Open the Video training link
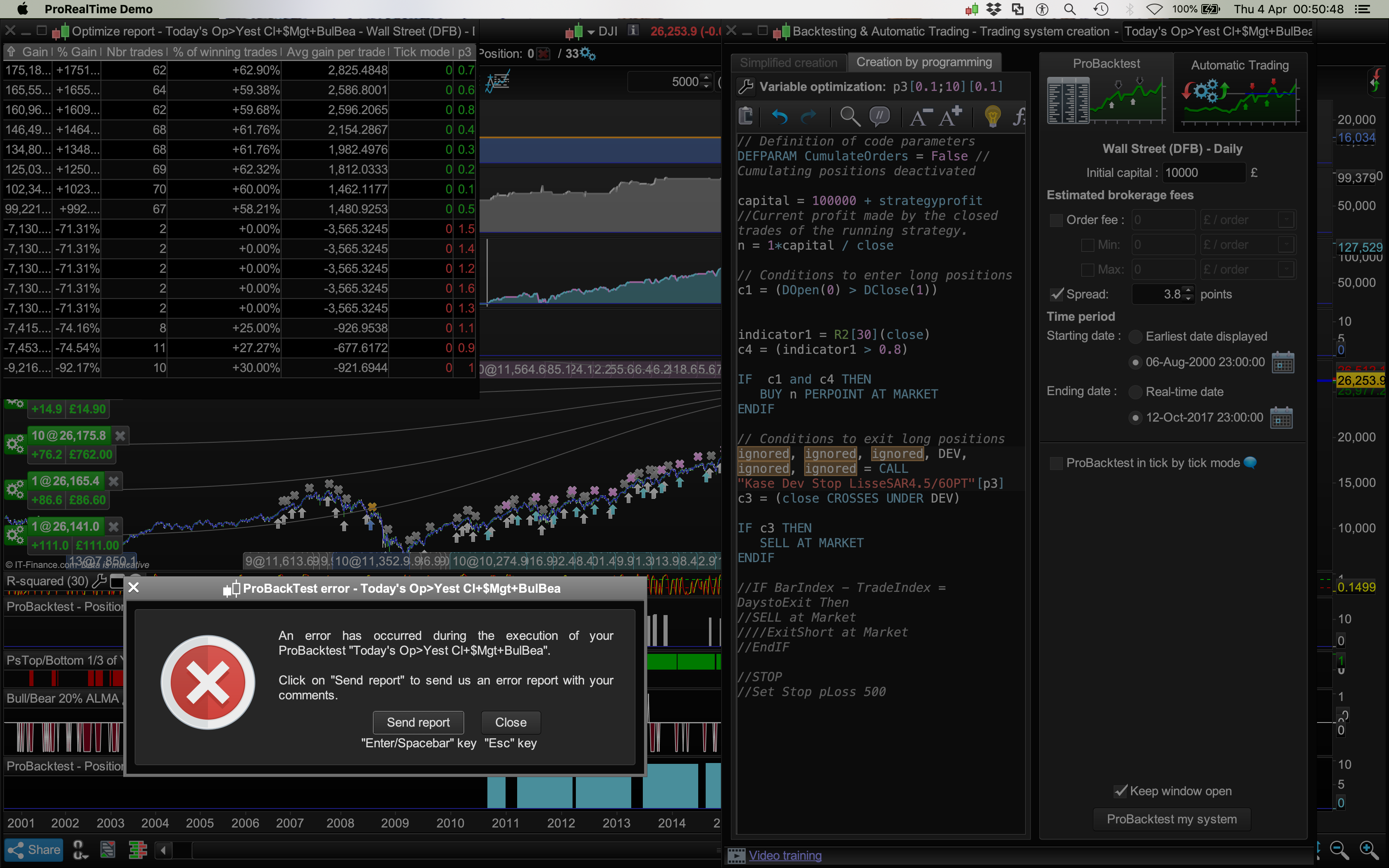The width and height of the screenshot is (1389, 868). point(785,855)
